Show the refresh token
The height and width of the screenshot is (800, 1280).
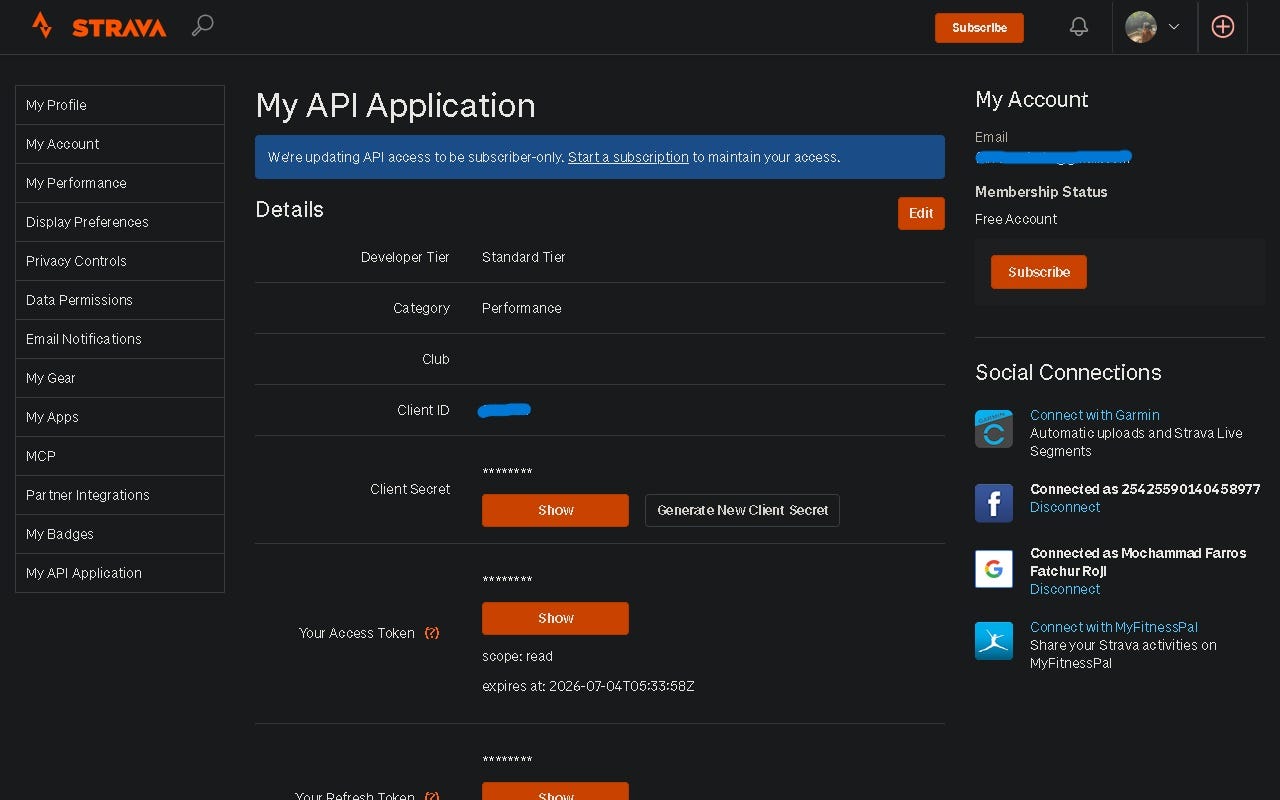coord(555,792)
